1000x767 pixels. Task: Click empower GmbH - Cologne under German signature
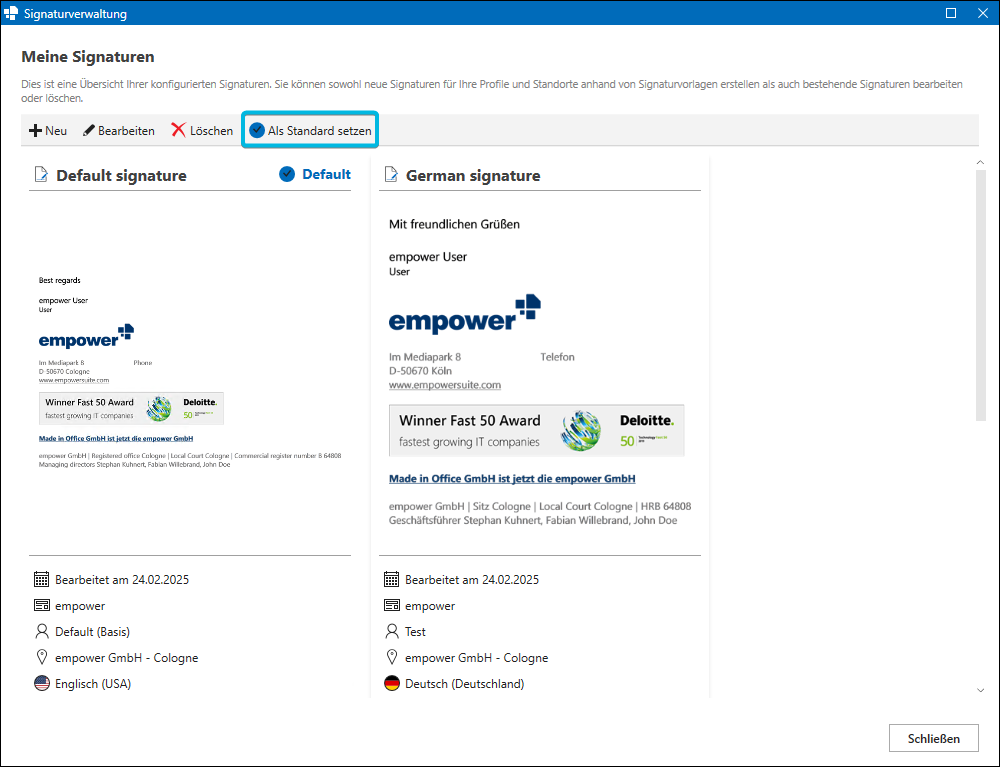pos(476,657)
